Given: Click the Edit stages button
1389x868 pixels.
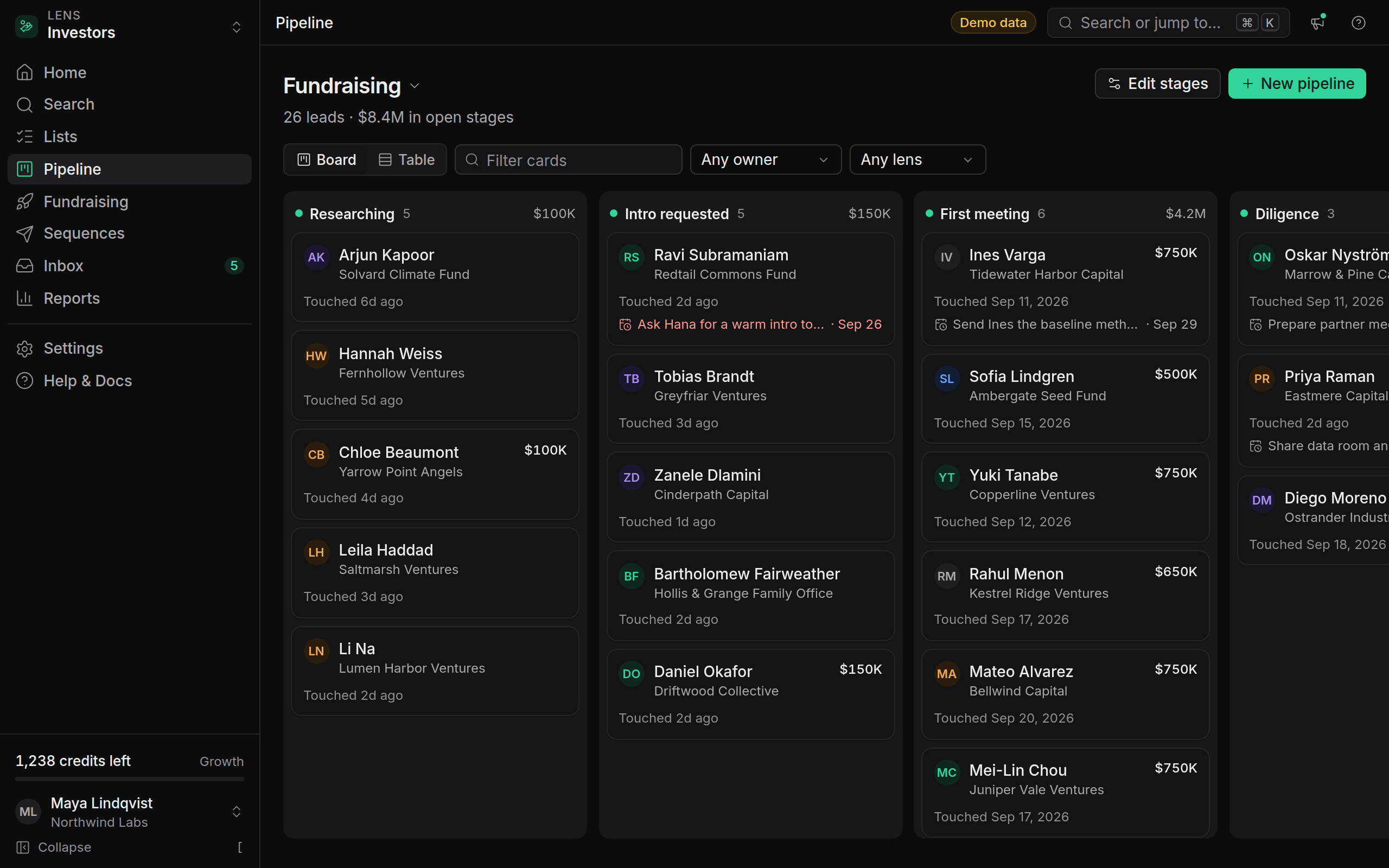Looking at the screenshot, I should pos(1157,84).
